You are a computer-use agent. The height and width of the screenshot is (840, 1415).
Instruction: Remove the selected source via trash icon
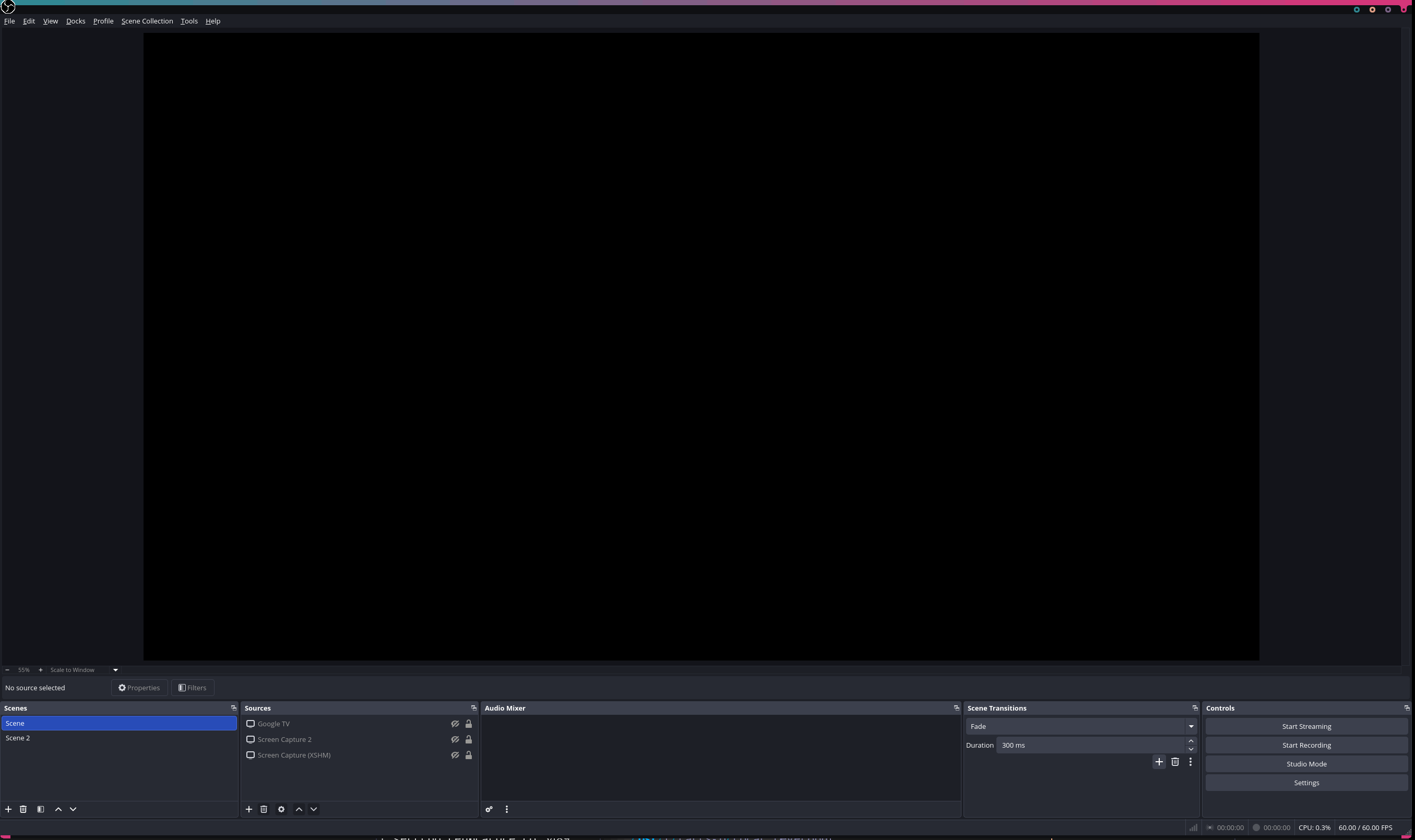click(264, 809)
